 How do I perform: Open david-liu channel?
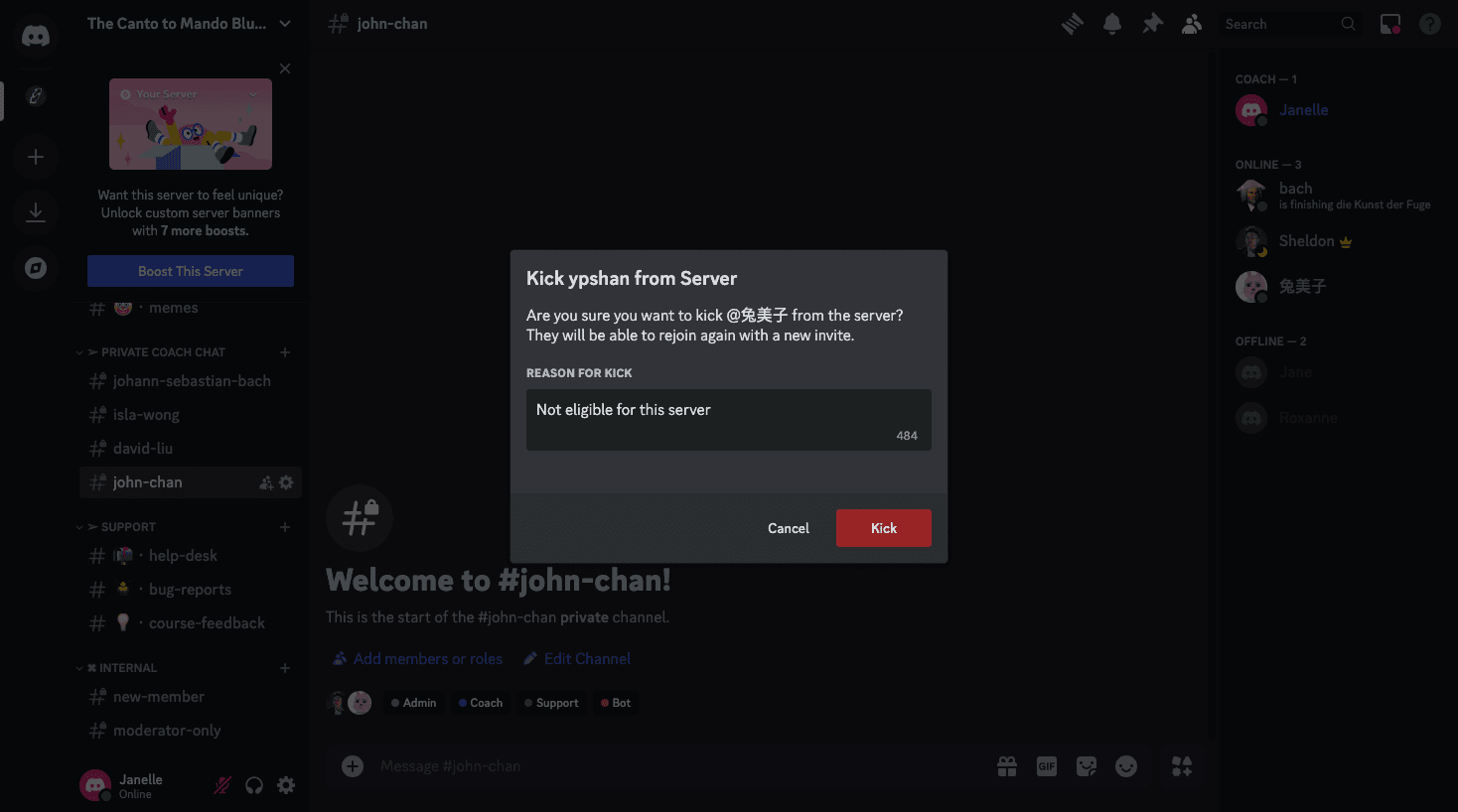190,449
